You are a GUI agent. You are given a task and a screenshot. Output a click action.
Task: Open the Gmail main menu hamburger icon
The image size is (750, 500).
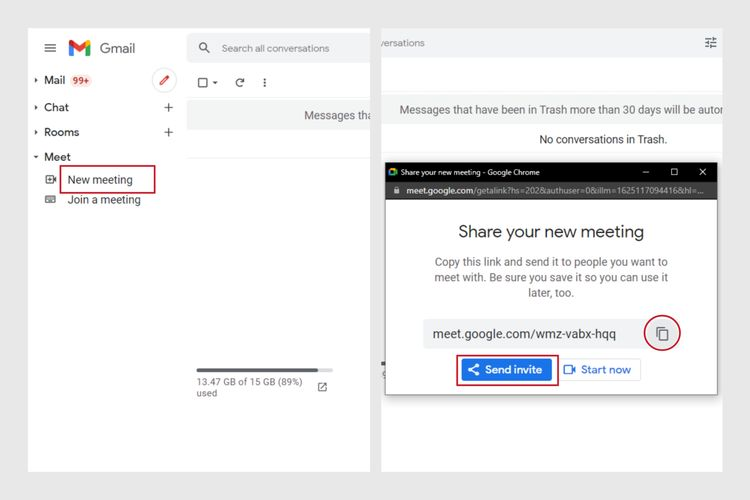coord(50,48)
